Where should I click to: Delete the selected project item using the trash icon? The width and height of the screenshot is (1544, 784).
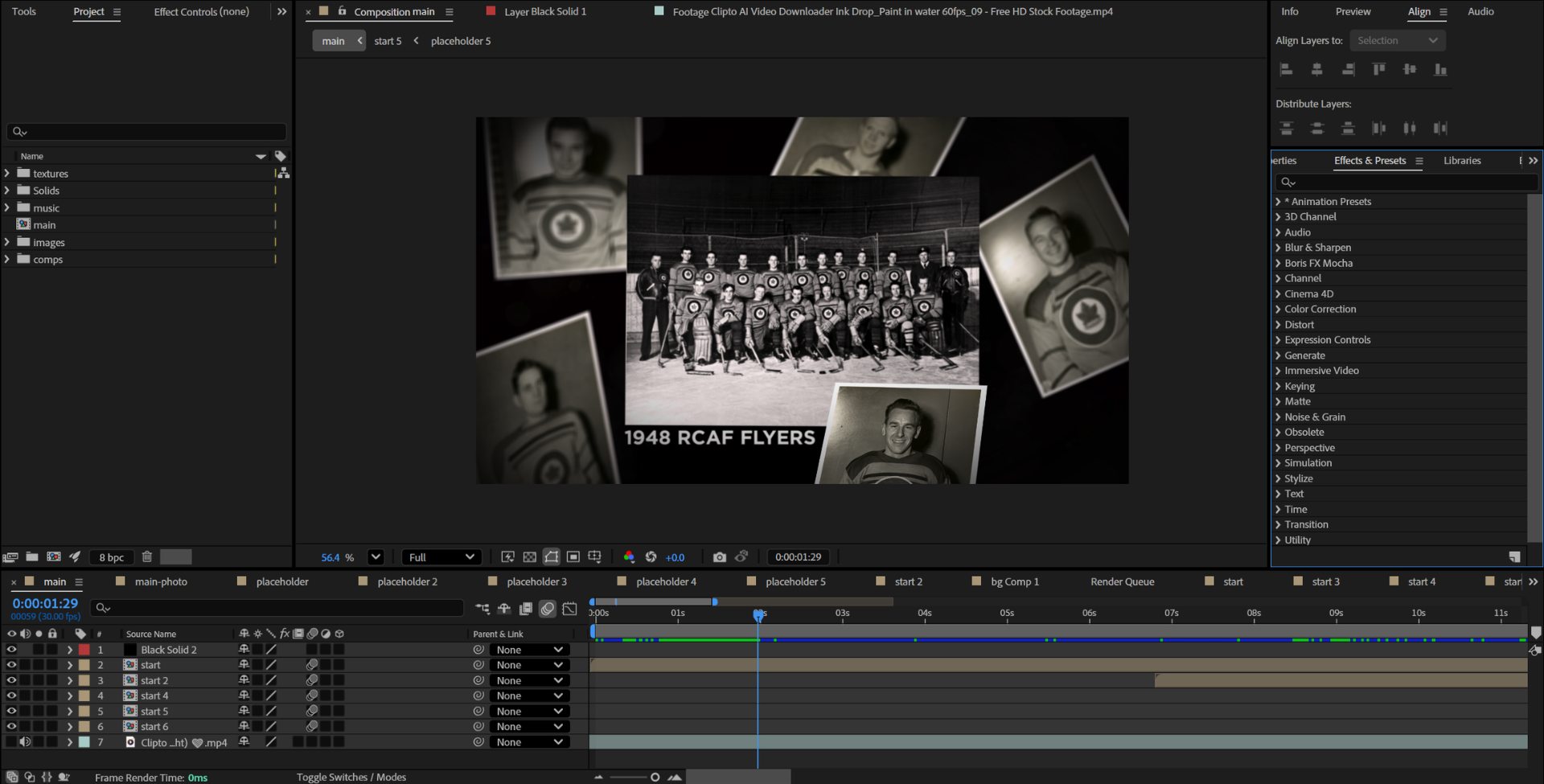click(x=147, y=556)
